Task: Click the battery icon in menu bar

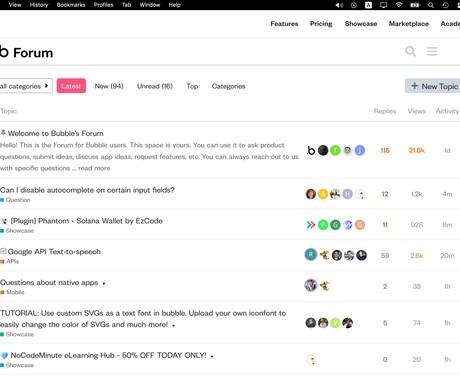Action: pyautogui.click(x=415, y=5)
